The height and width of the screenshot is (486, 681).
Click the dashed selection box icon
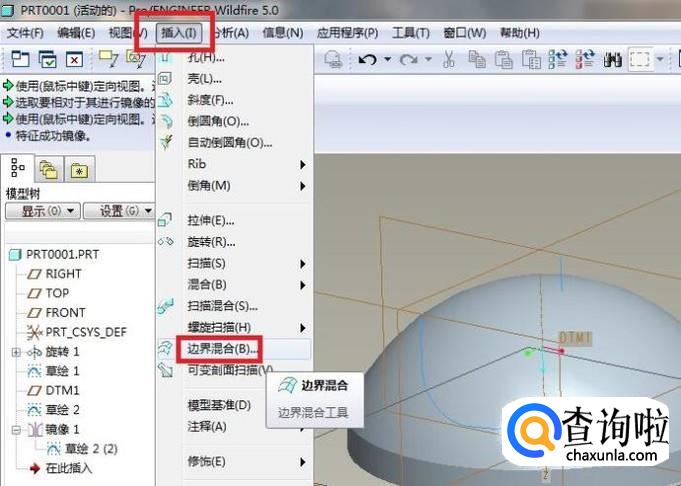coord(640,59)
